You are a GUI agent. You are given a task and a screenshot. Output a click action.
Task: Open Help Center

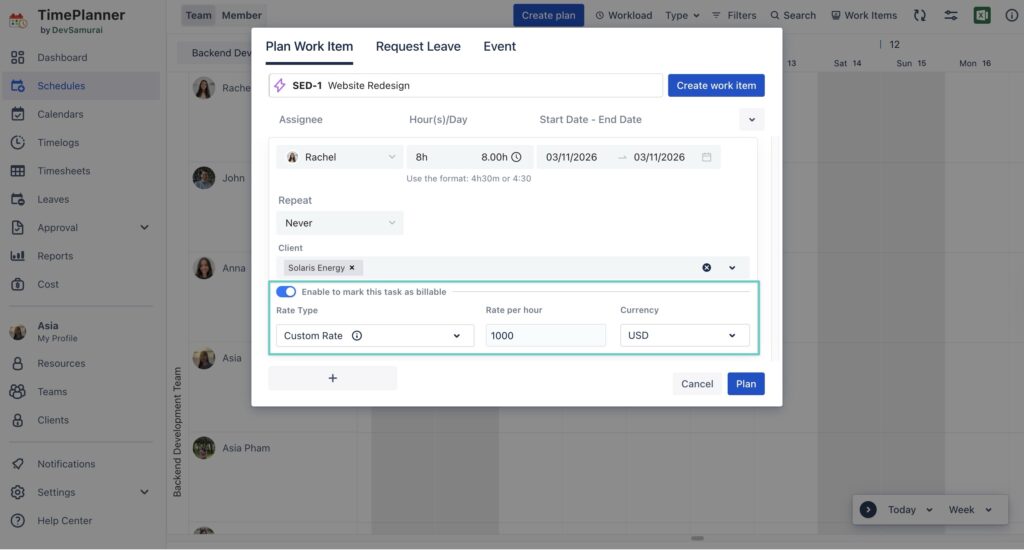64,521
